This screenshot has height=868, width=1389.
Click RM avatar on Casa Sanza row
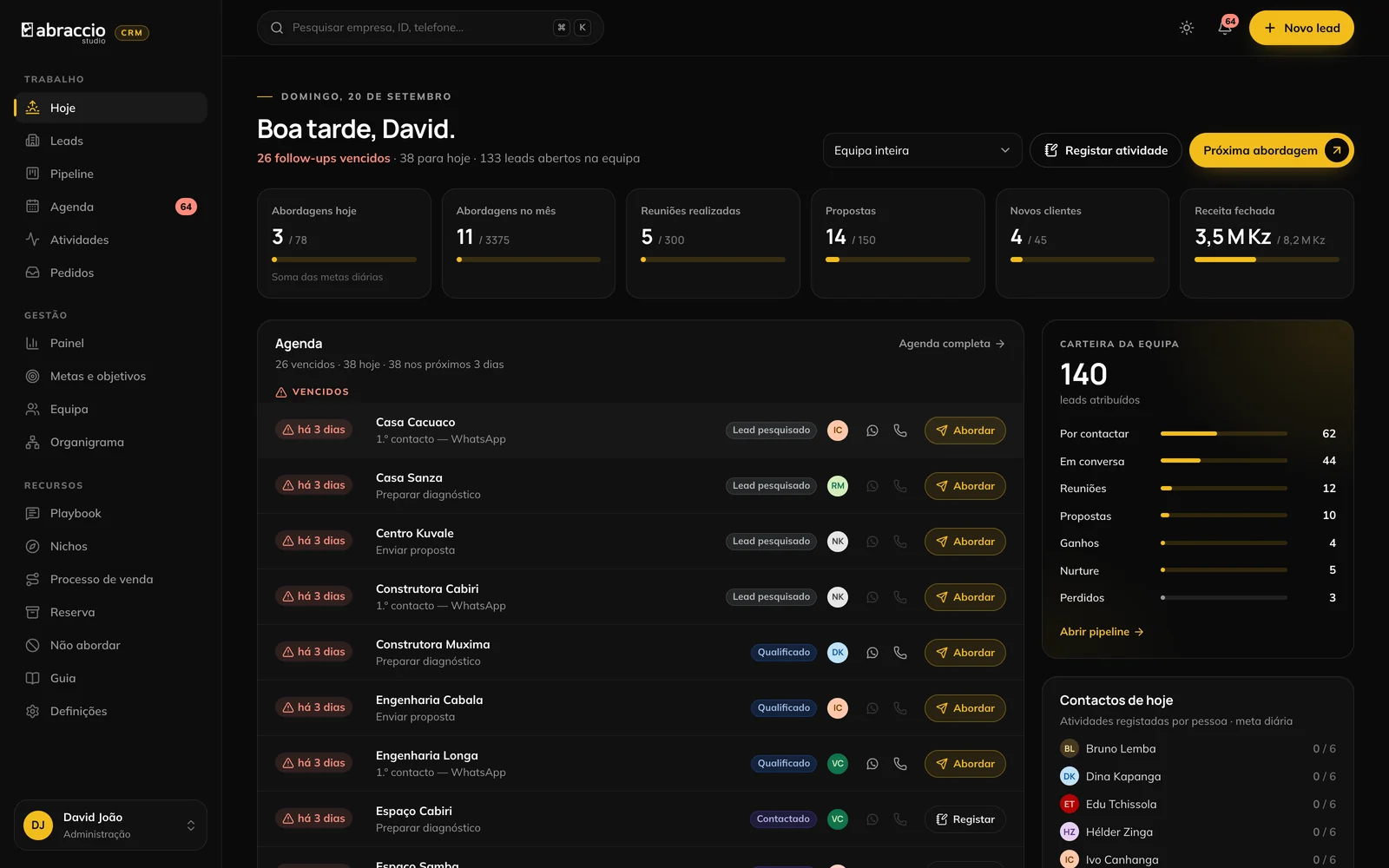[x=838, y=486]
